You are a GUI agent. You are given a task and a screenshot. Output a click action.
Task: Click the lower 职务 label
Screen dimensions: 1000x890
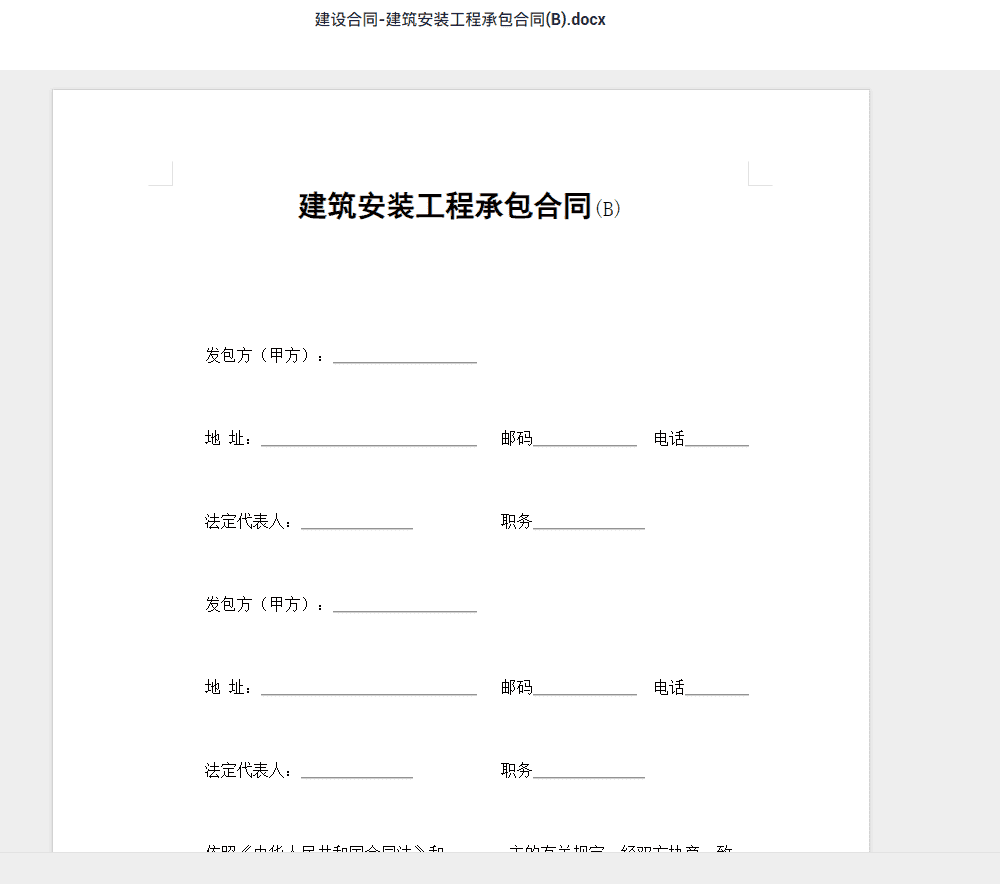517,770
